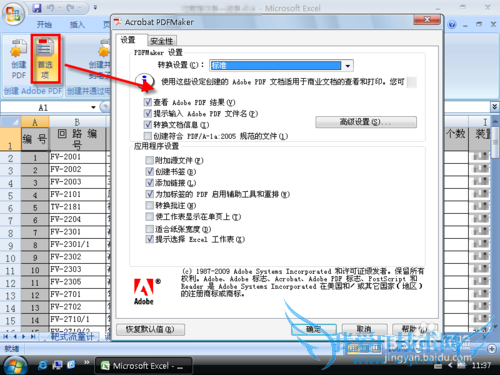Click next sheet navigation arrow
Image resolution: width=500 pixels, height=375 pixels.
(x=24, y=337)
